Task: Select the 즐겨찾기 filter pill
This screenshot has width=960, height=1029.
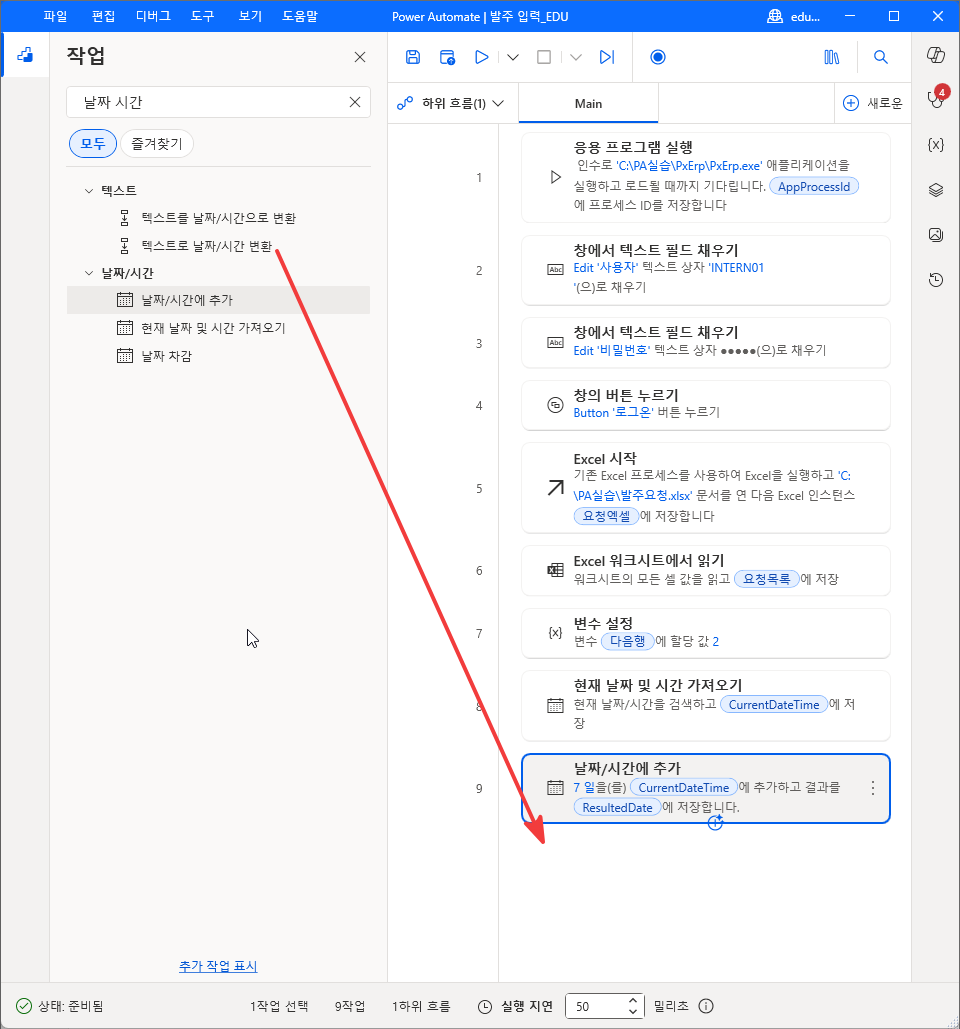Action: [157, 144]
